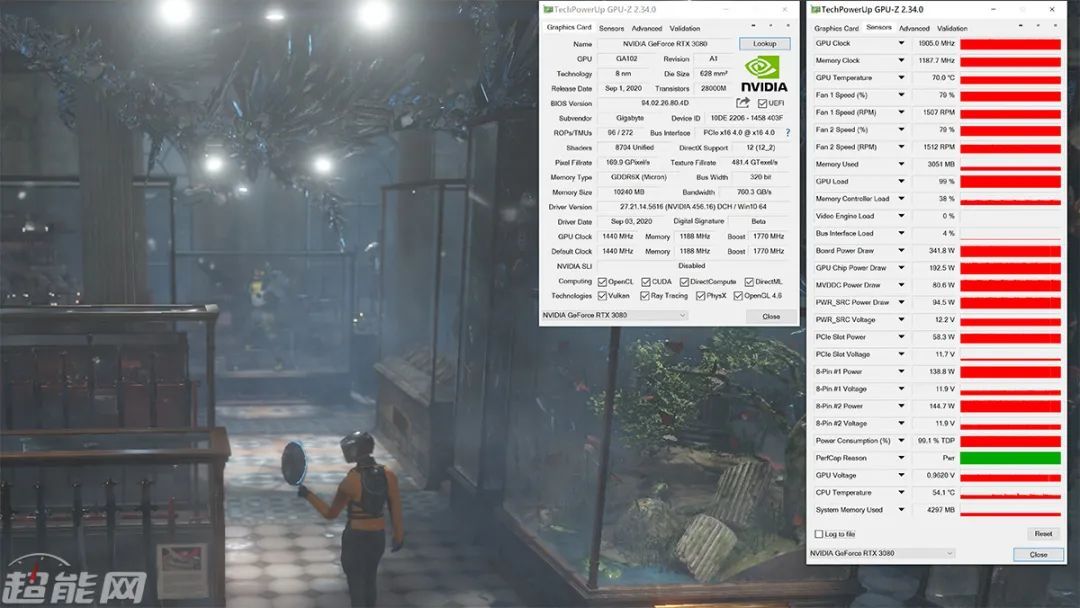Open the GPU Clock sensor dropdown arrow
The image size is (1080, 608).
901,43
